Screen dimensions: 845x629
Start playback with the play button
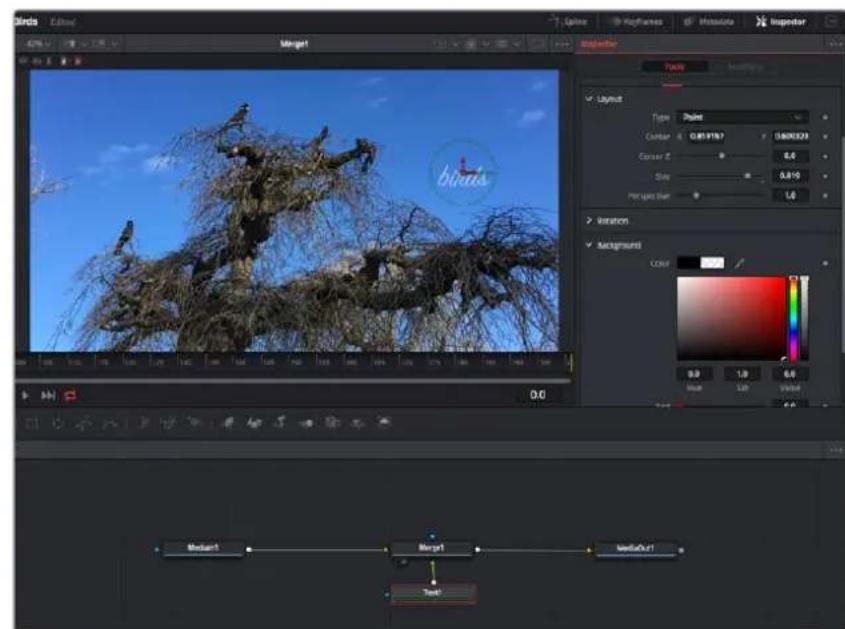(25, 396)
